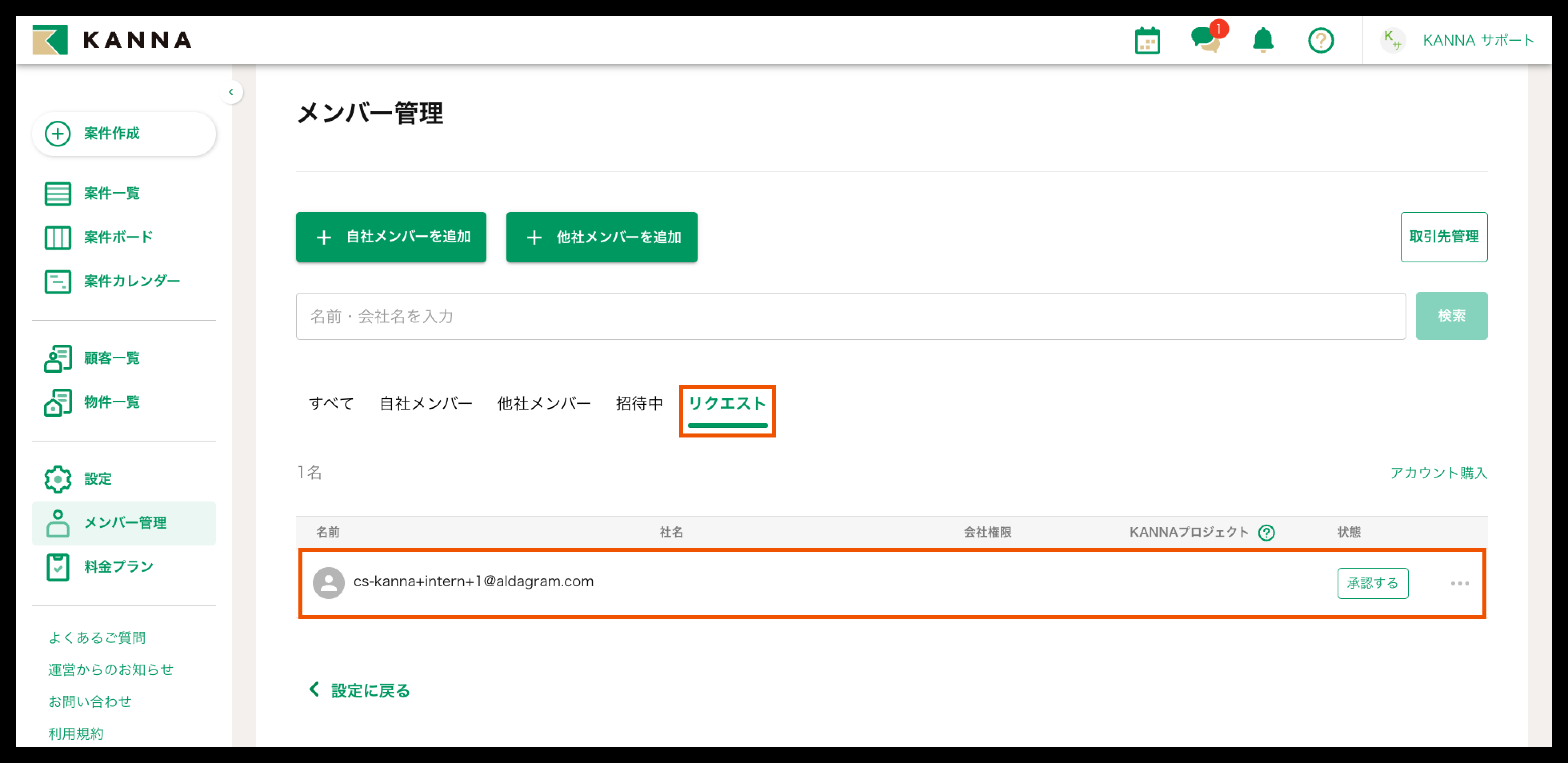Open the よくあるご質問 link
The width and height of the screenshot is (1568, 763).
[97, 637]
